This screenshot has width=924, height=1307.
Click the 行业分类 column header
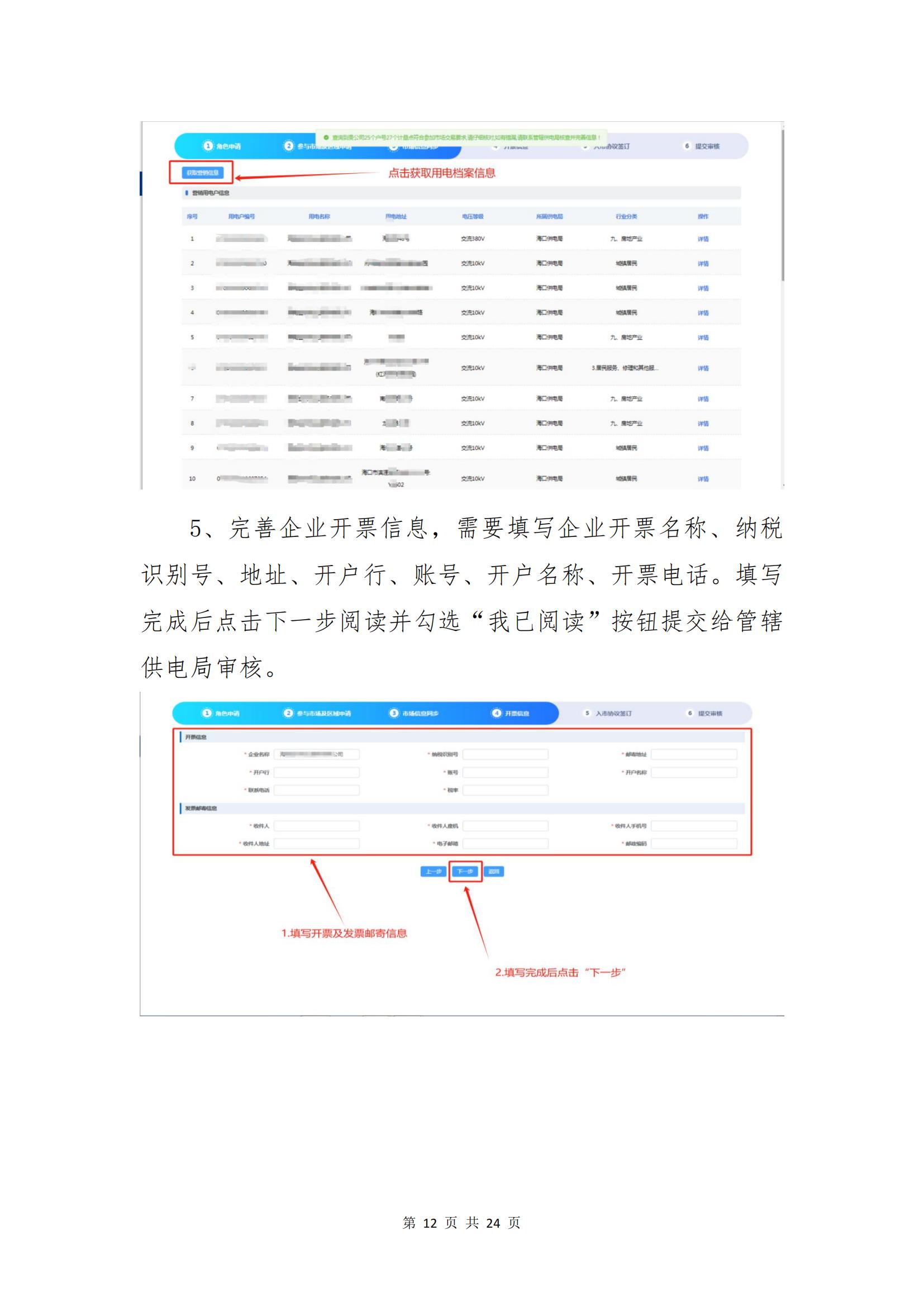tap(626, 217)
